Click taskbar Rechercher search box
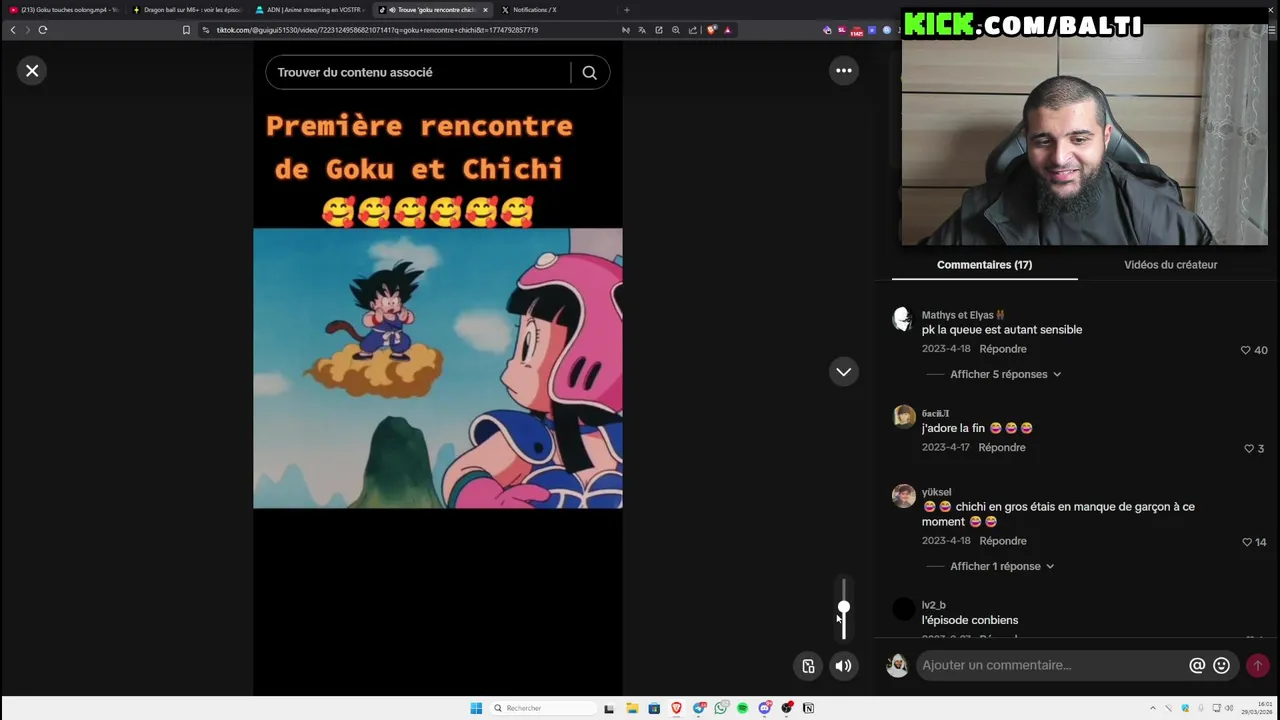1280x720 pixels. [x=543, y=708]
